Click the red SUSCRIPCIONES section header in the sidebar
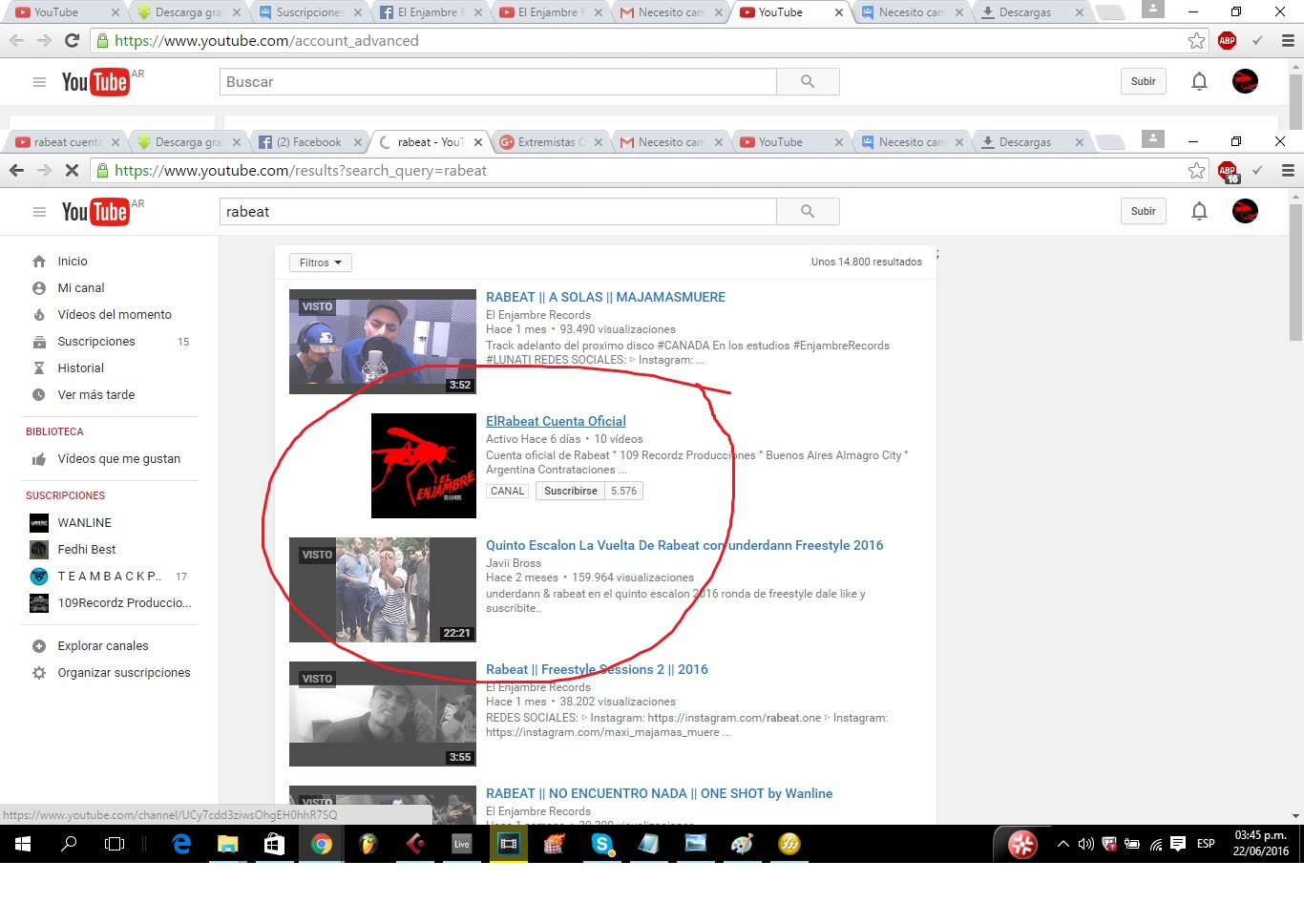This screenshot has width=1304, height=924. click(65, 495)
